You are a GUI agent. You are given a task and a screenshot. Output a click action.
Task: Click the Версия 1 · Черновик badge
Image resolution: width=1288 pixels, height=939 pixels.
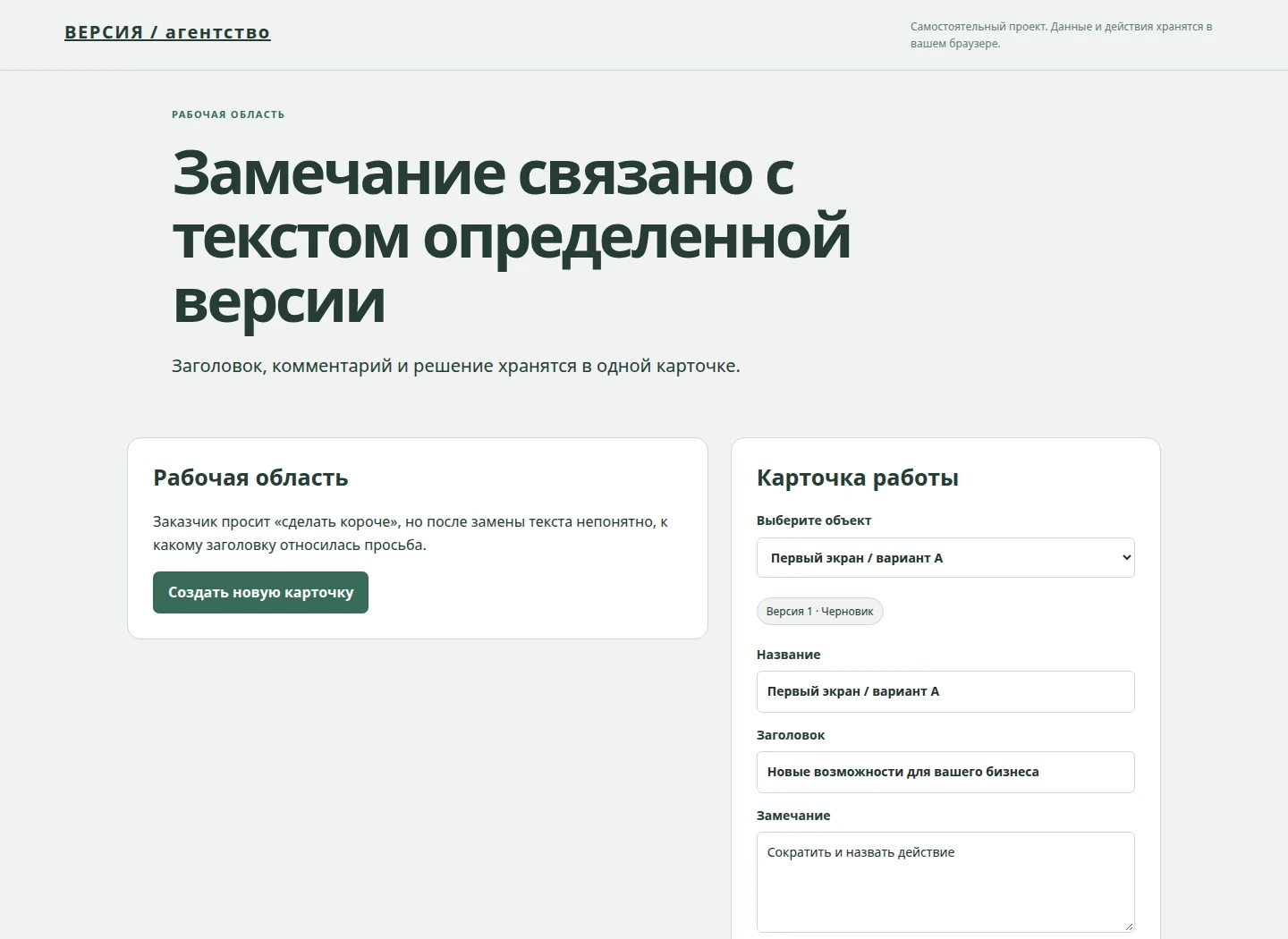click(819, 611)
